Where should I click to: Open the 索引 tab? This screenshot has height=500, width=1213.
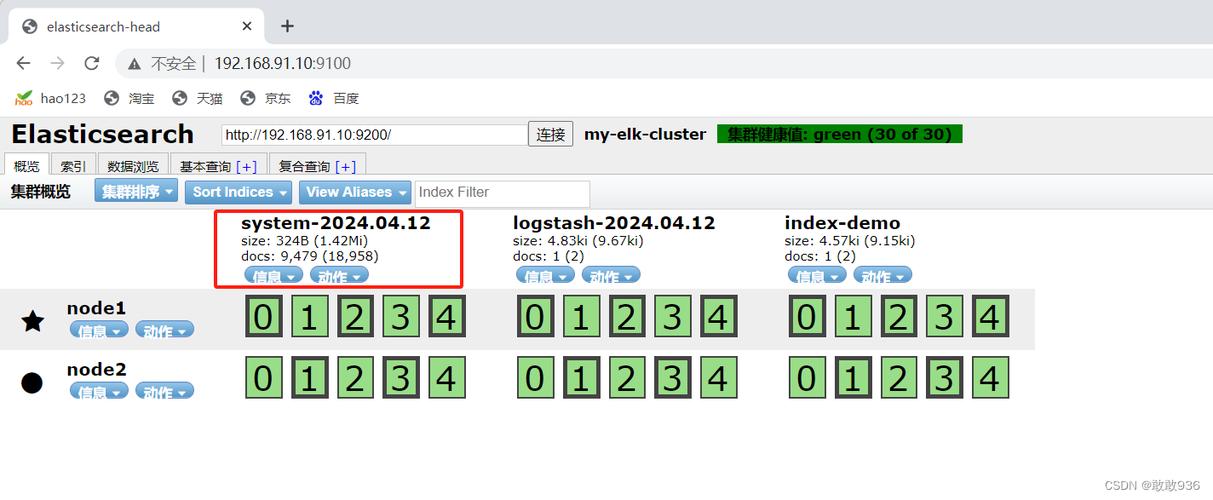pos(73,166)
